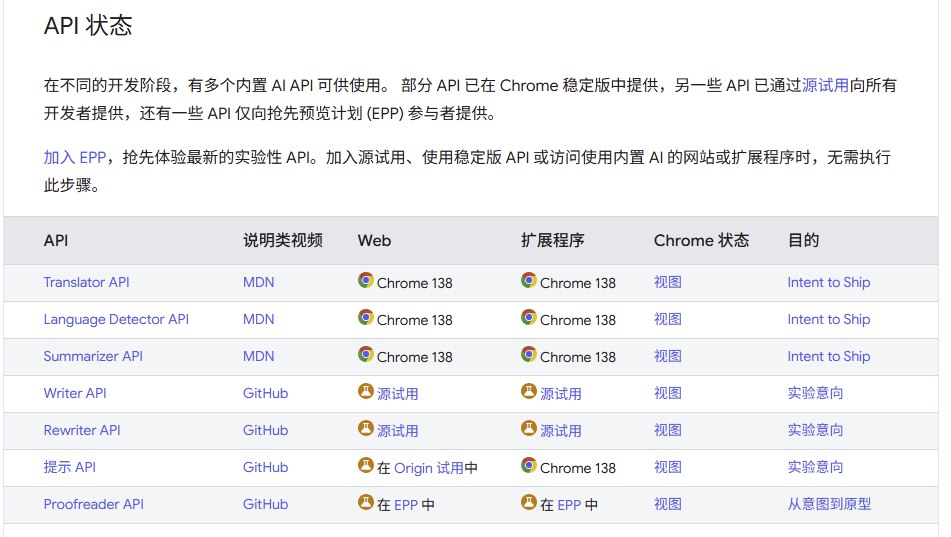The height and width of the screenshot is (537, 951).
Task: Open the Proofreader API link
Action: point(93,504)
